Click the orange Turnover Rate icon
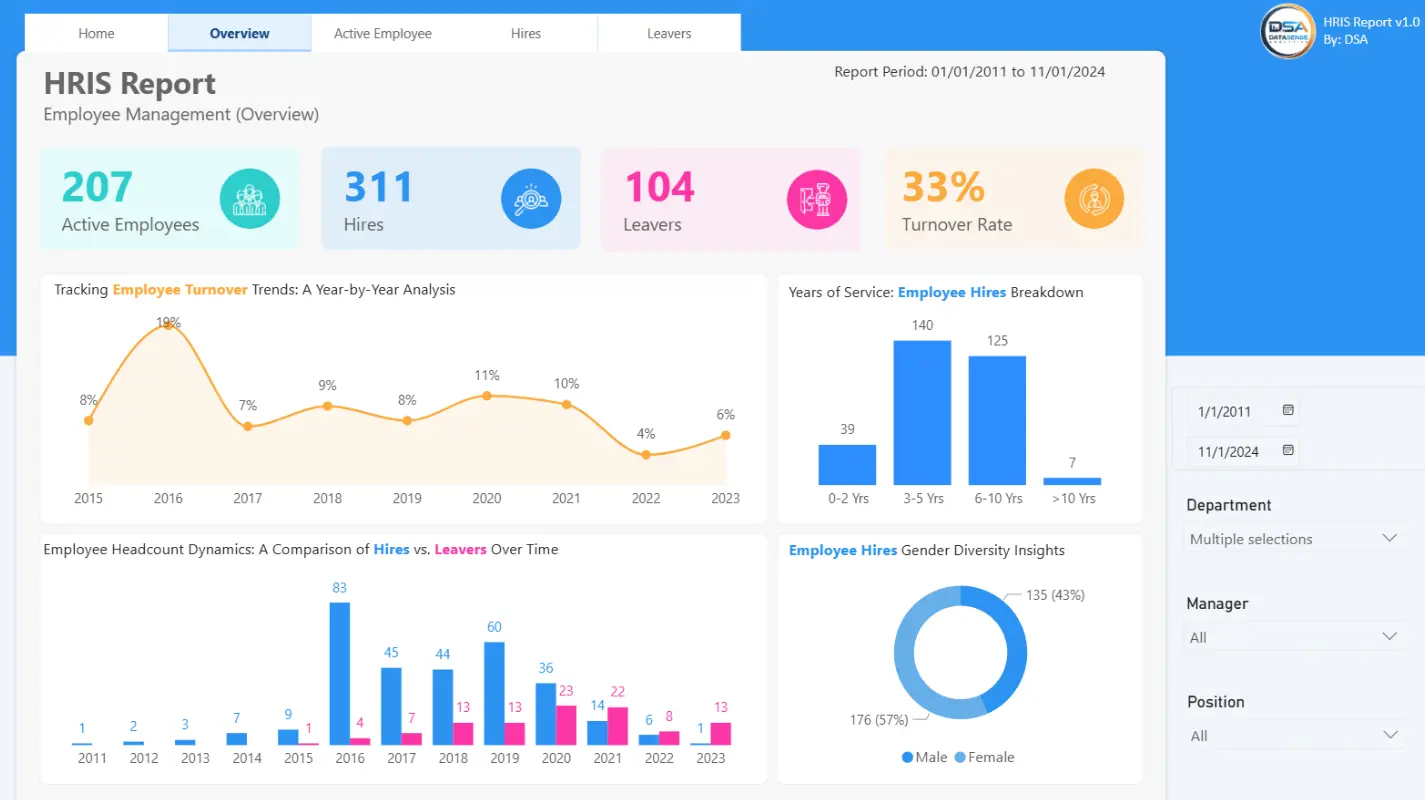Image resolution: width=1425 pixels, height=800 pixels. 1094,199
